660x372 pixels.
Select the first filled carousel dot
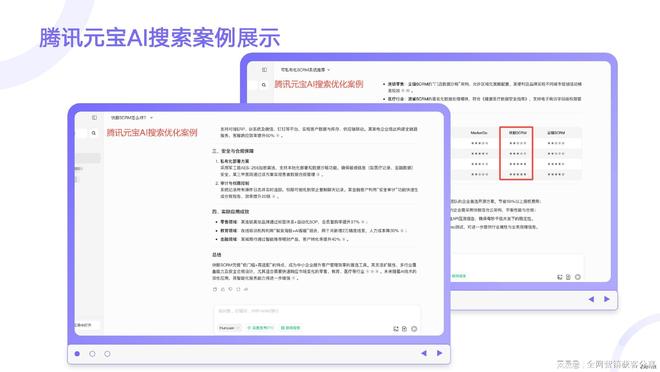(x=77, y=354)
